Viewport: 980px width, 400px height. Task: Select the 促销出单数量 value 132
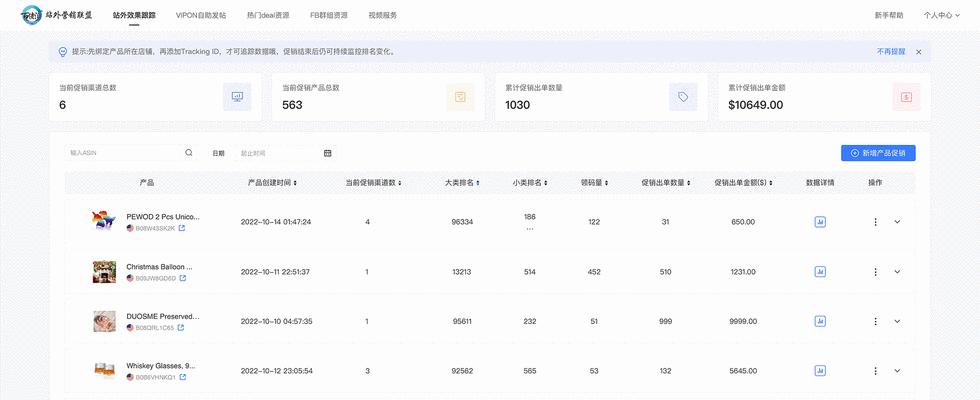(666, 371)
